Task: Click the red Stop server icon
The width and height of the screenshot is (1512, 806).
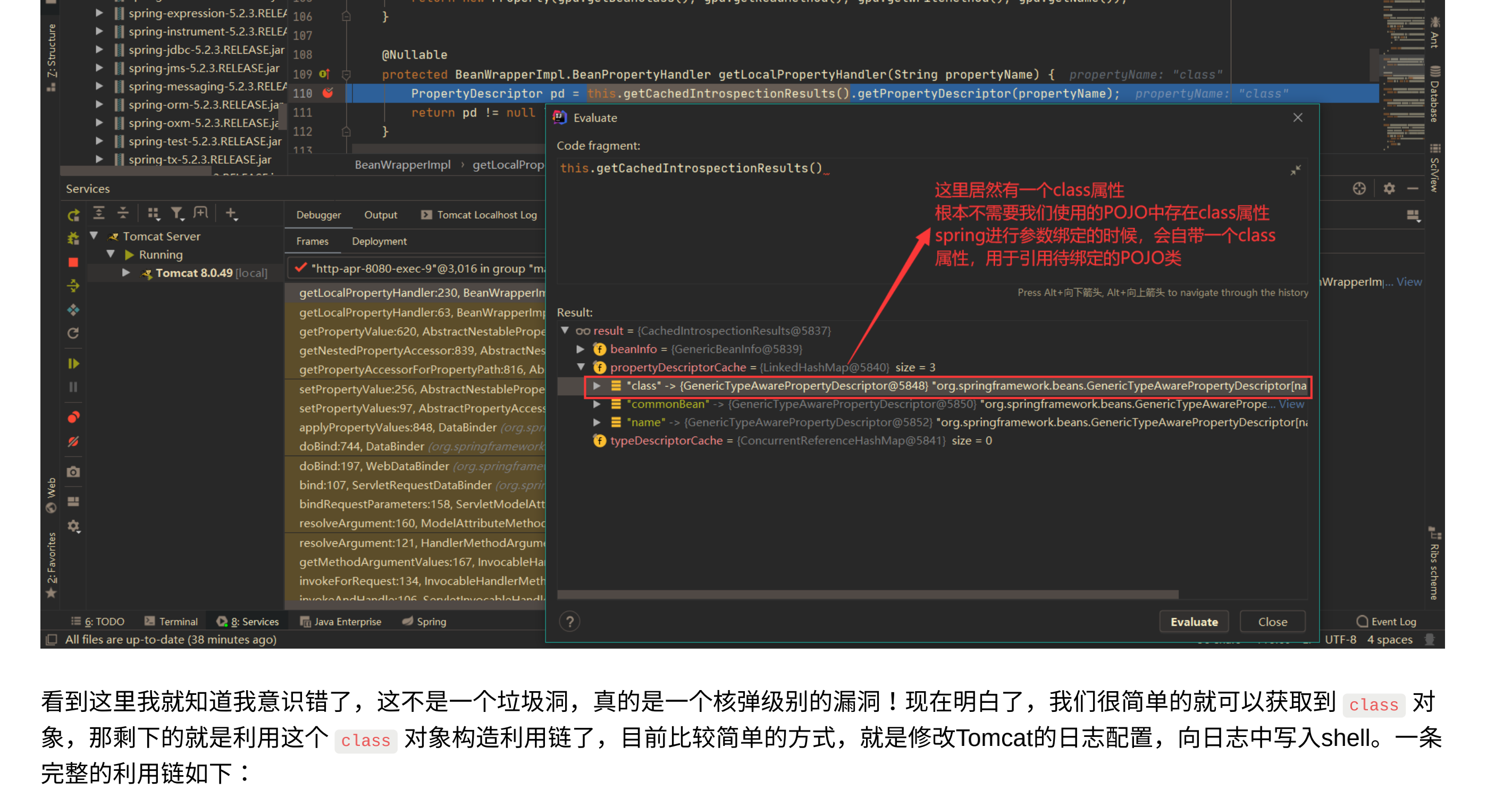Action: coord(73,263)
